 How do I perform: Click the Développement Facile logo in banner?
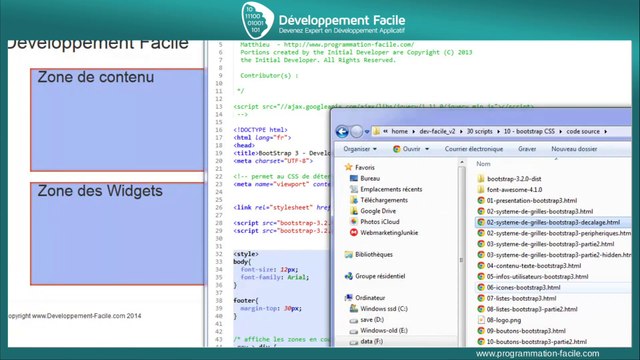tap(322, 20)
